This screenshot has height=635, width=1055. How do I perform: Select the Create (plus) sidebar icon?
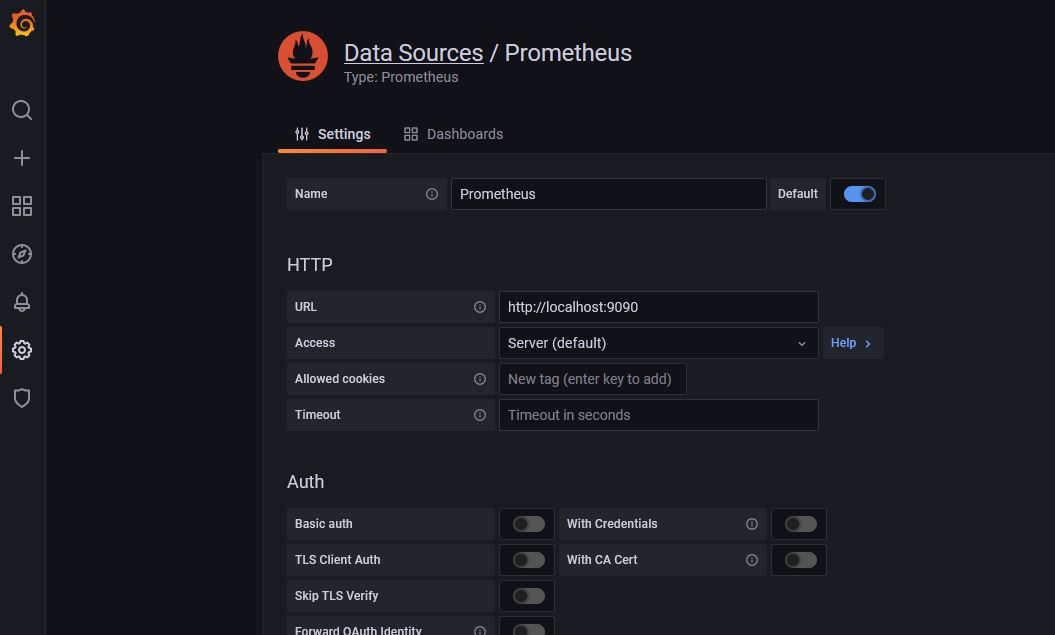coord(21,158)
